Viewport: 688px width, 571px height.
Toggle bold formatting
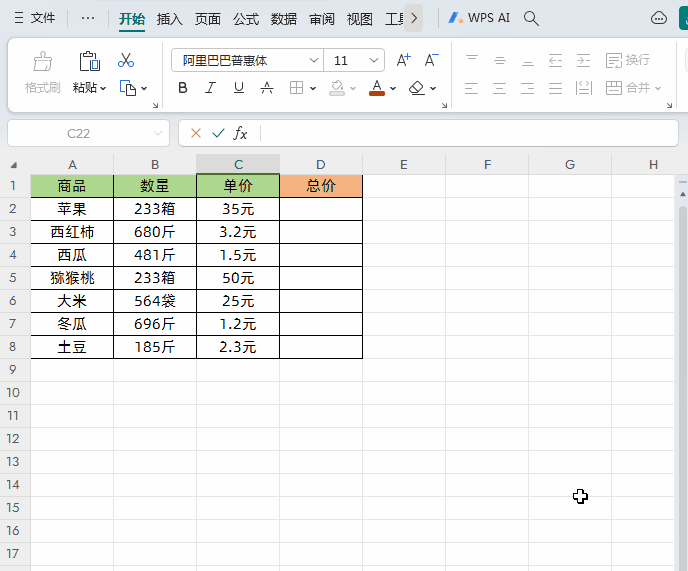183,88
